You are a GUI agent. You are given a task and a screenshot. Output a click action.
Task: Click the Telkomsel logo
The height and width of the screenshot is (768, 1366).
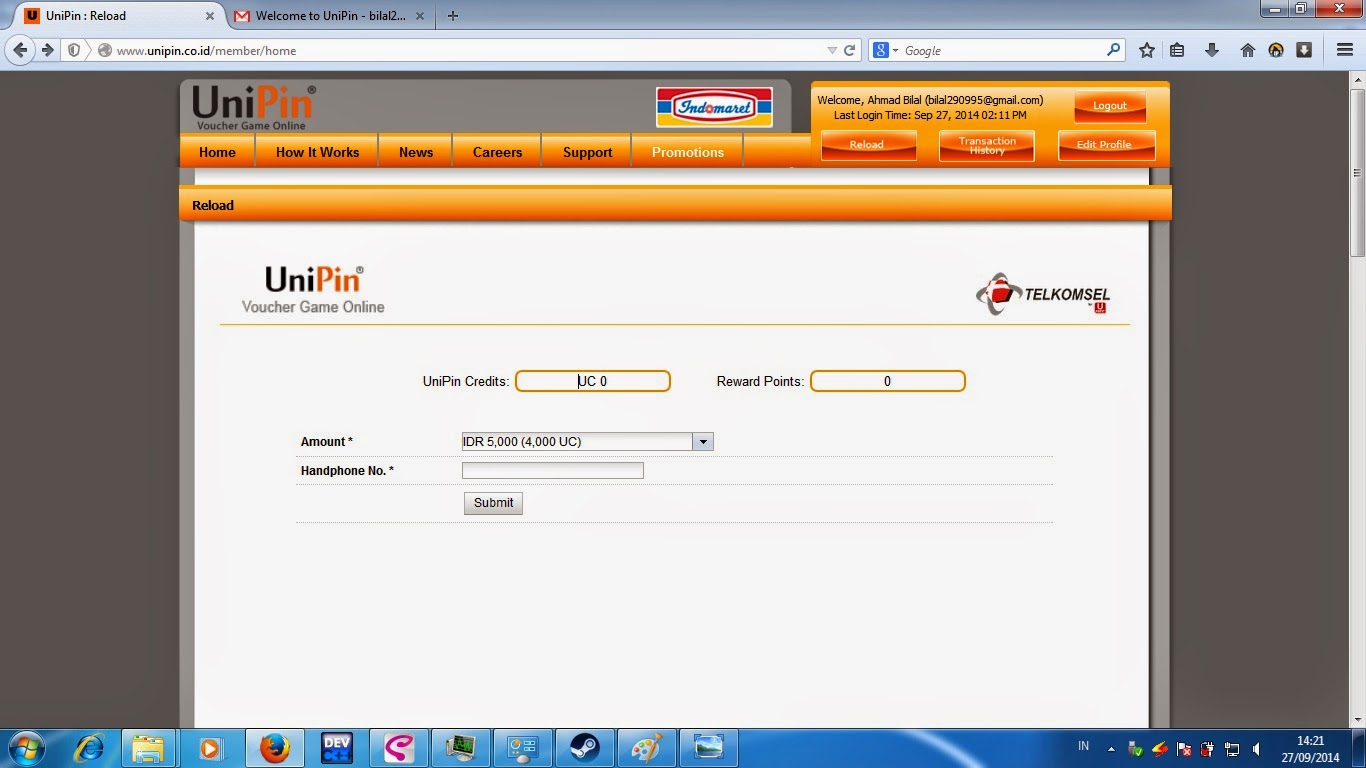coord(1043,294)
